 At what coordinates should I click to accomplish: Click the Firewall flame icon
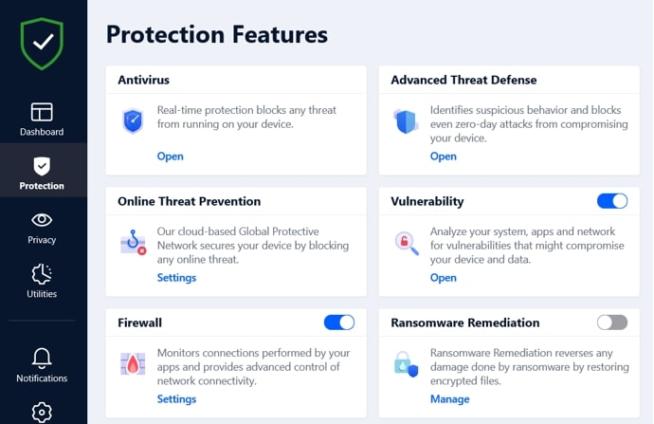[133, 364]
